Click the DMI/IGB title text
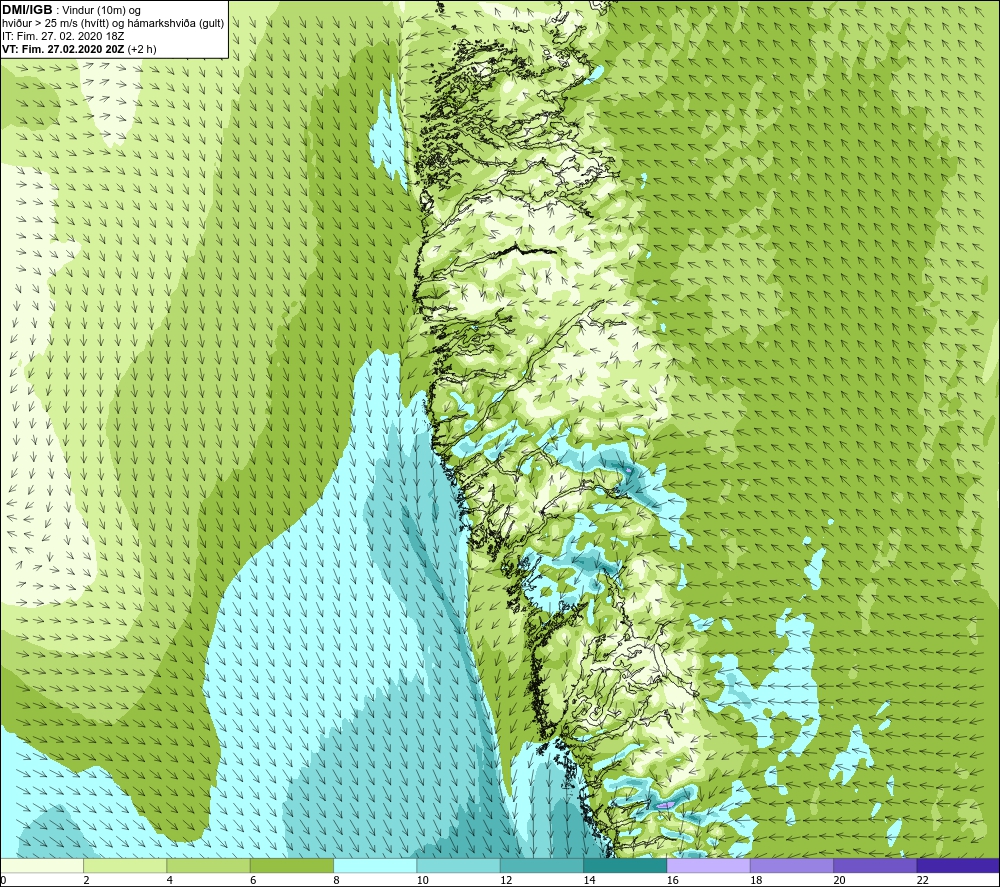The image size is (1000, 887). [27, 10]
